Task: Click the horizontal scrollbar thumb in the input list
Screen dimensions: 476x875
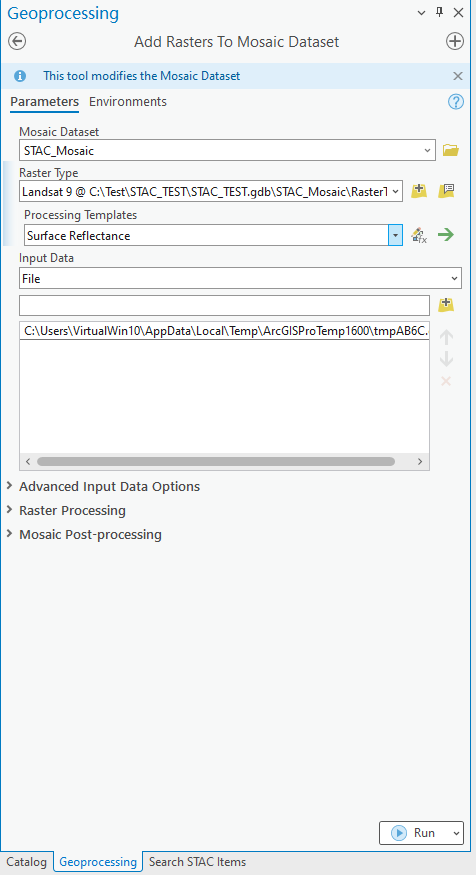Action: tap(216, 461)
